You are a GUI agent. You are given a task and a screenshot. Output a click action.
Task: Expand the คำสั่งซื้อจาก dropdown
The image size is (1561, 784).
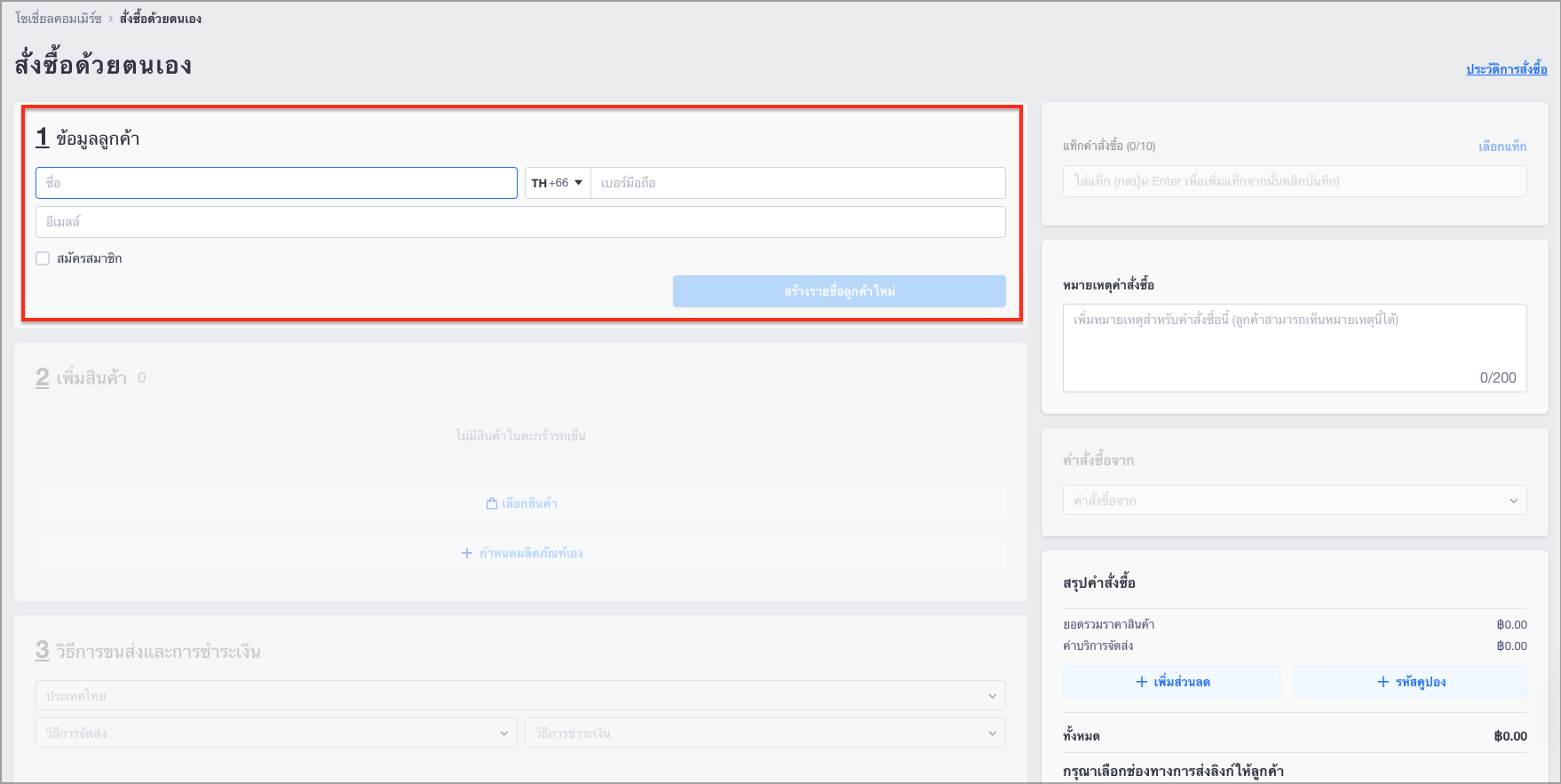(1295, 500)
